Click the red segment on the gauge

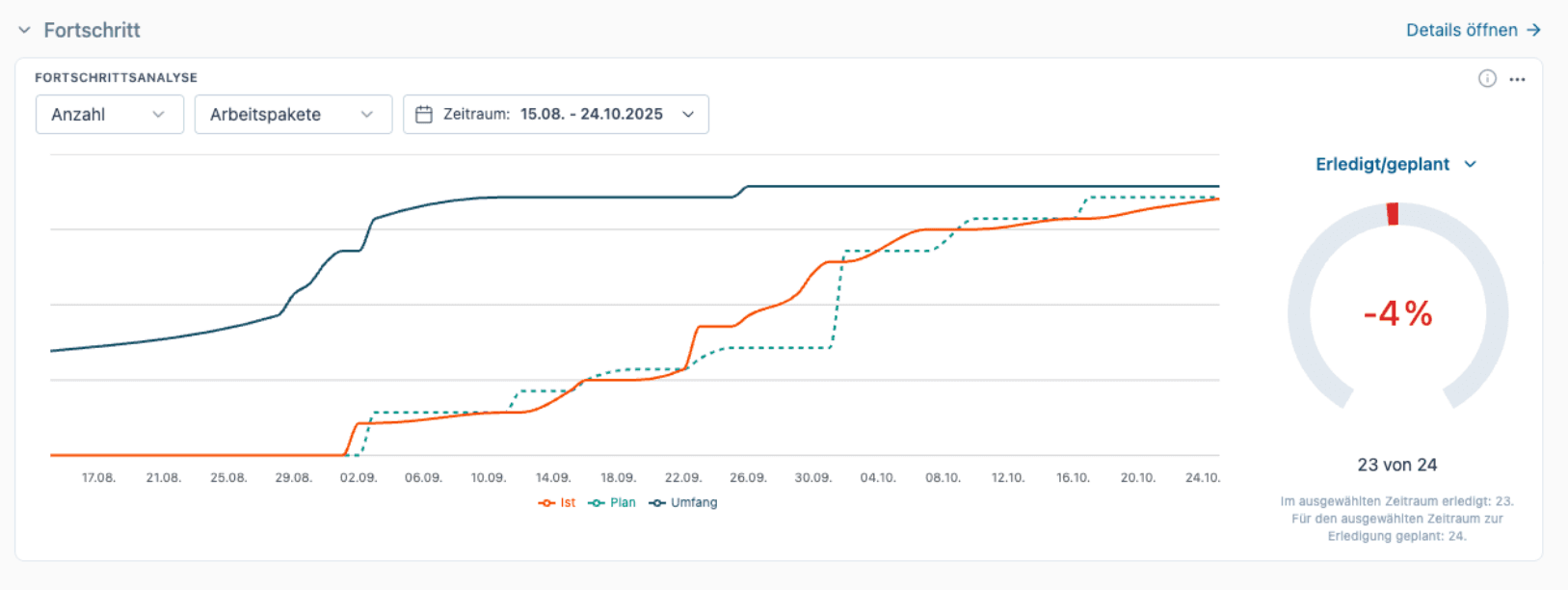(x=1393, y=214)
